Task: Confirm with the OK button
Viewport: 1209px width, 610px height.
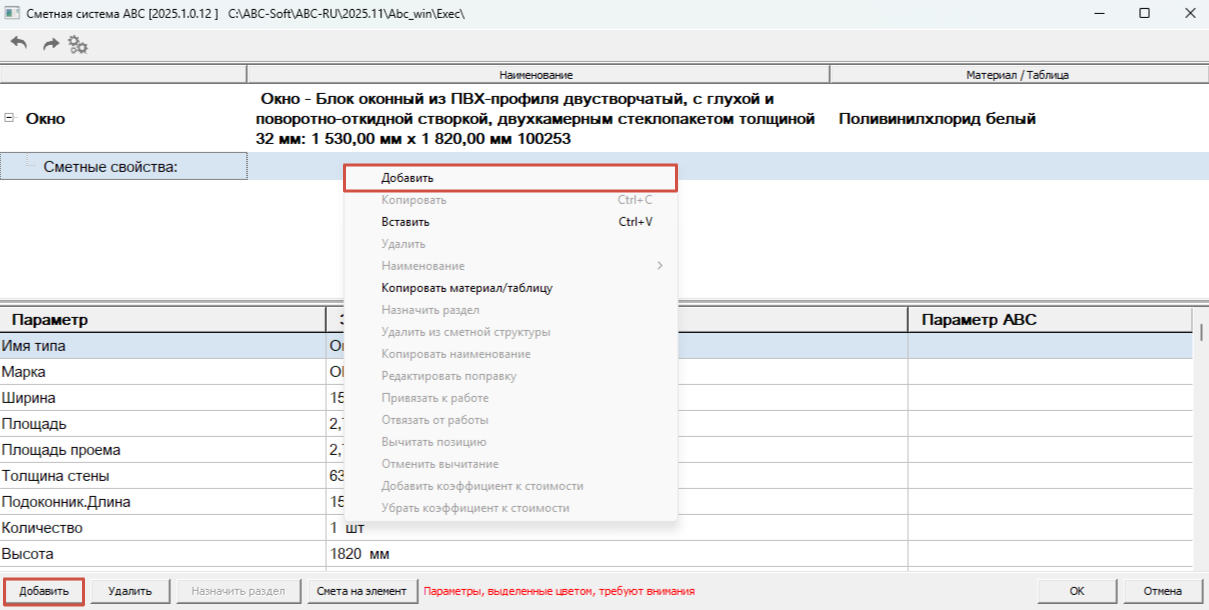Action: tap(1077, 591)
